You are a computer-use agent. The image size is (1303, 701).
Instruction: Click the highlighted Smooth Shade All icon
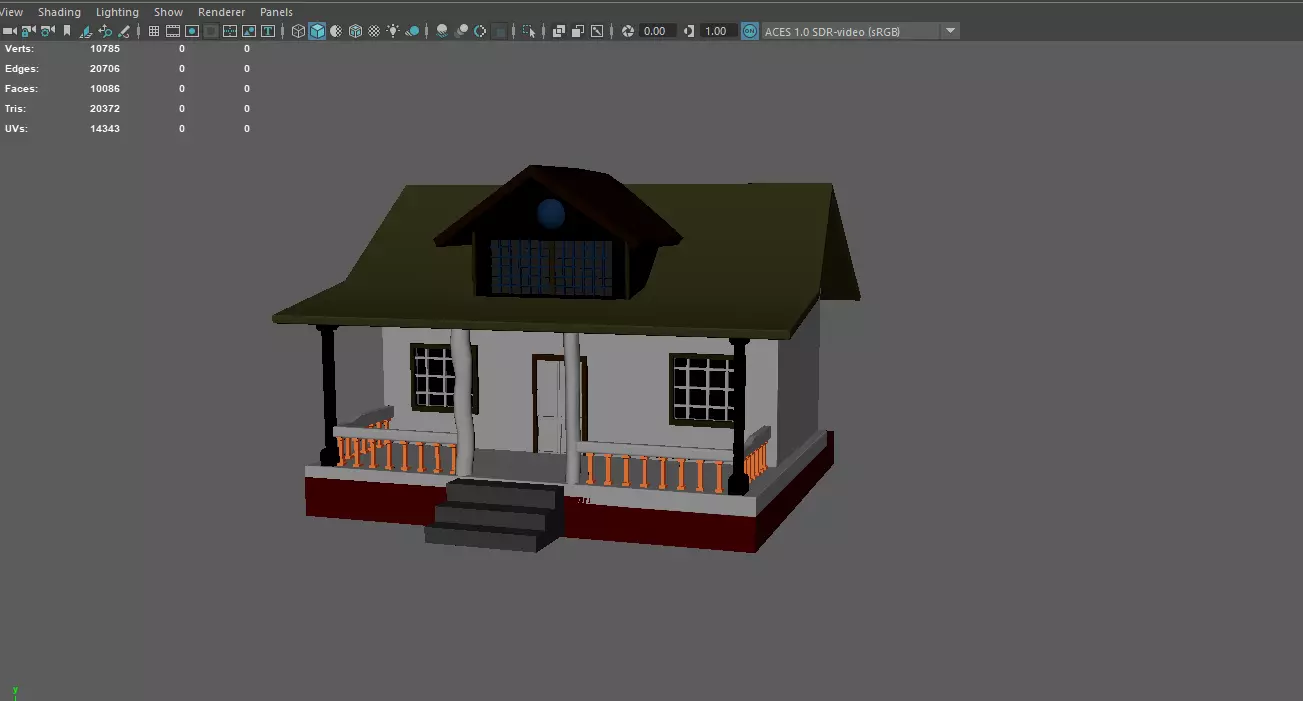317,31
